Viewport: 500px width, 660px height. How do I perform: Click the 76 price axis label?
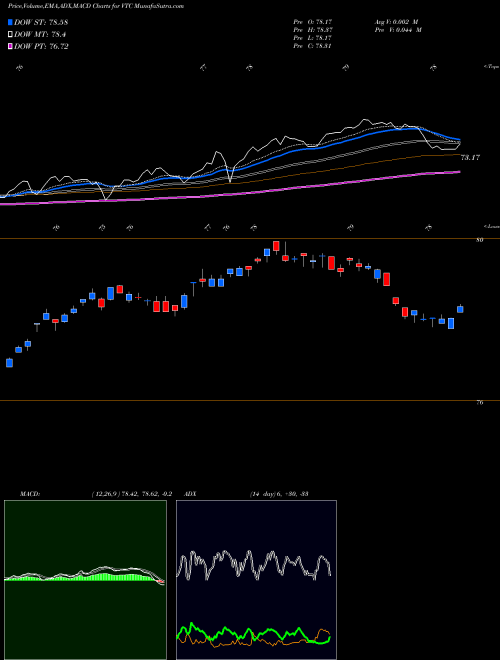tap(480, 403)
